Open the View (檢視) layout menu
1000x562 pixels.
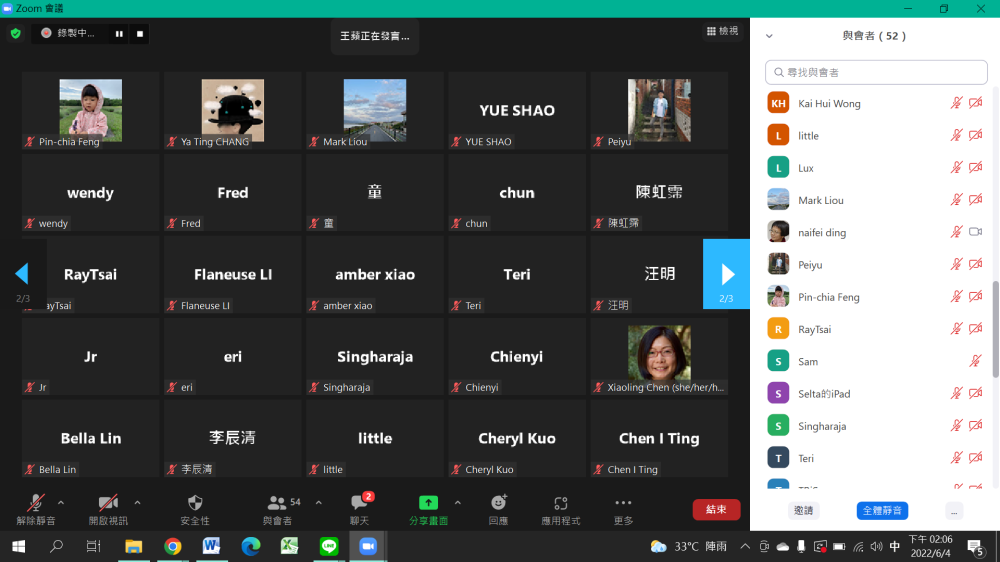click(x=722, y=31)
